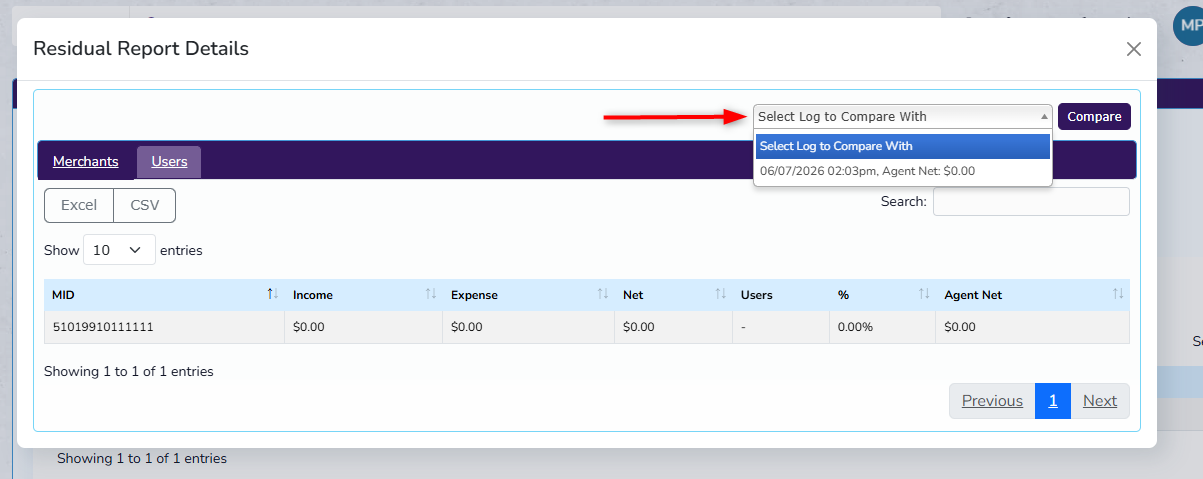Select MID cell 51019910111111
1203x479 pixels.
[164, 327]
